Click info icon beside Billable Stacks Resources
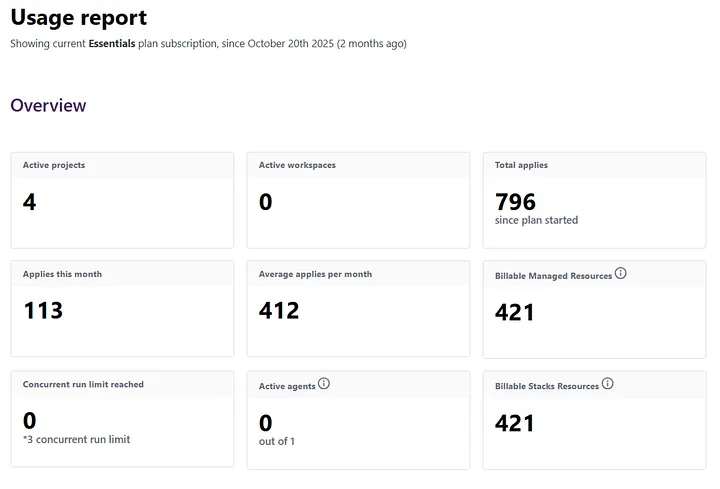 coord(607,384)
